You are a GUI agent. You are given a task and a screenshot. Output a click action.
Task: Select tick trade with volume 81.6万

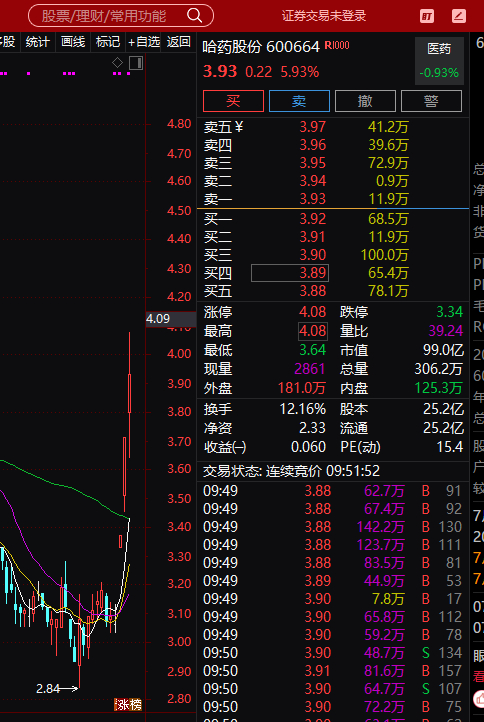(332, 671)
